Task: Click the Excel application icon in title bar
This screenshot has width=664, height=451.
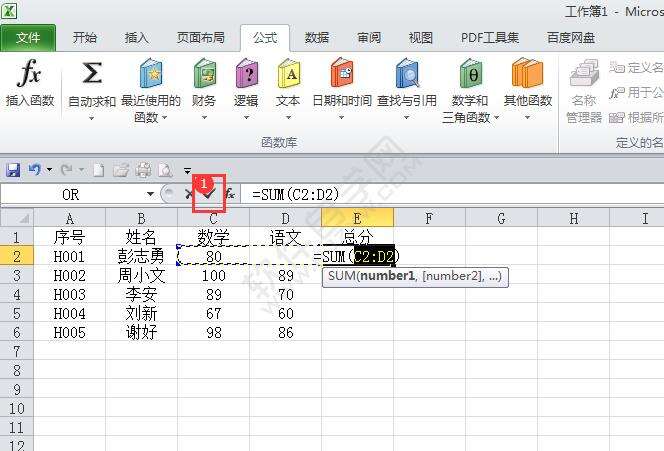Action: point(9,11)
